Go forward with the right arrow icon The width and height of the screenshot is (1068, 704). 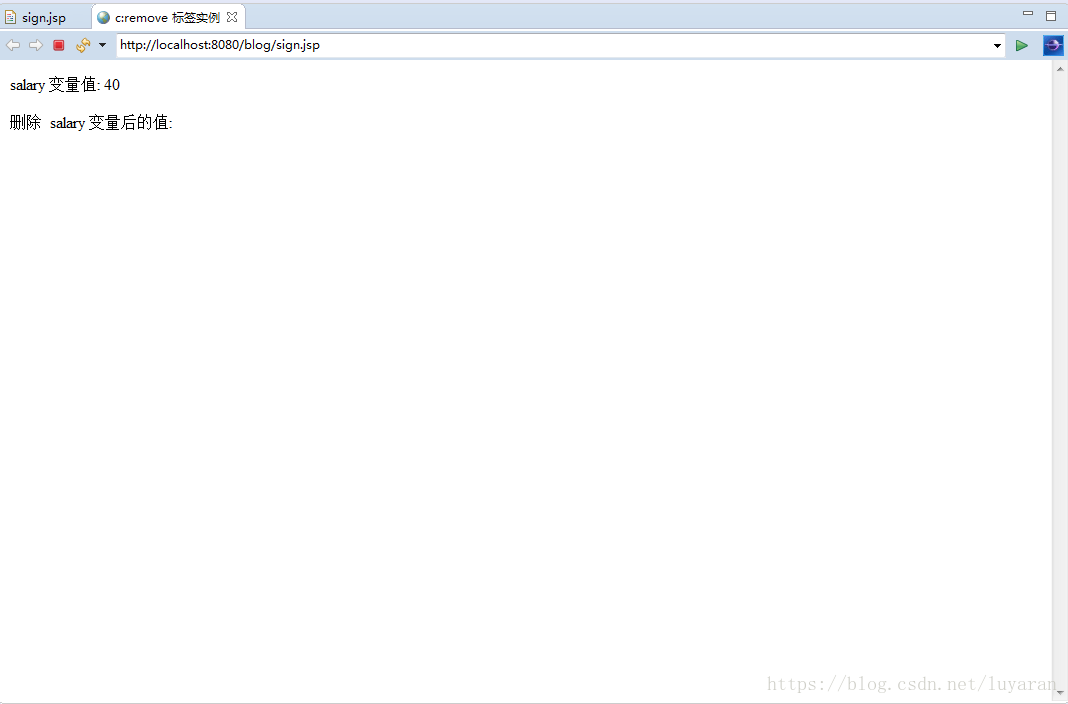(35, 45)
